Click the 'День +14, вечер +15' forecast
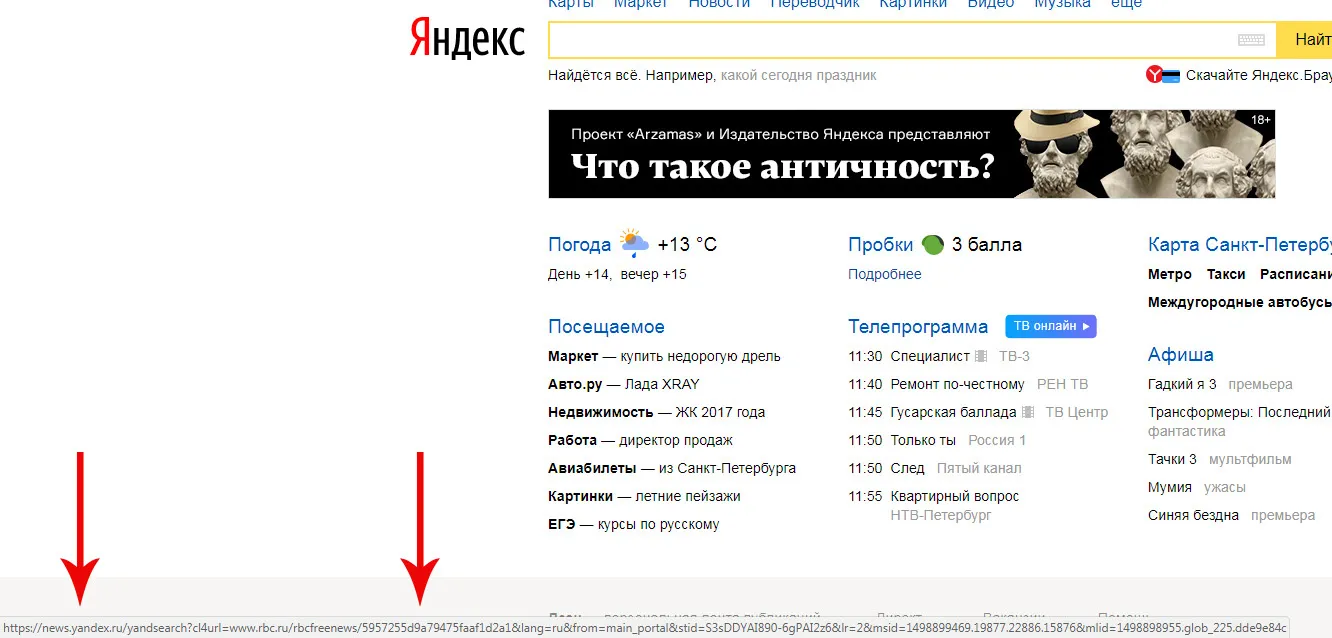The height and width of the screenshot is (638, 1332). coord(617,274)
